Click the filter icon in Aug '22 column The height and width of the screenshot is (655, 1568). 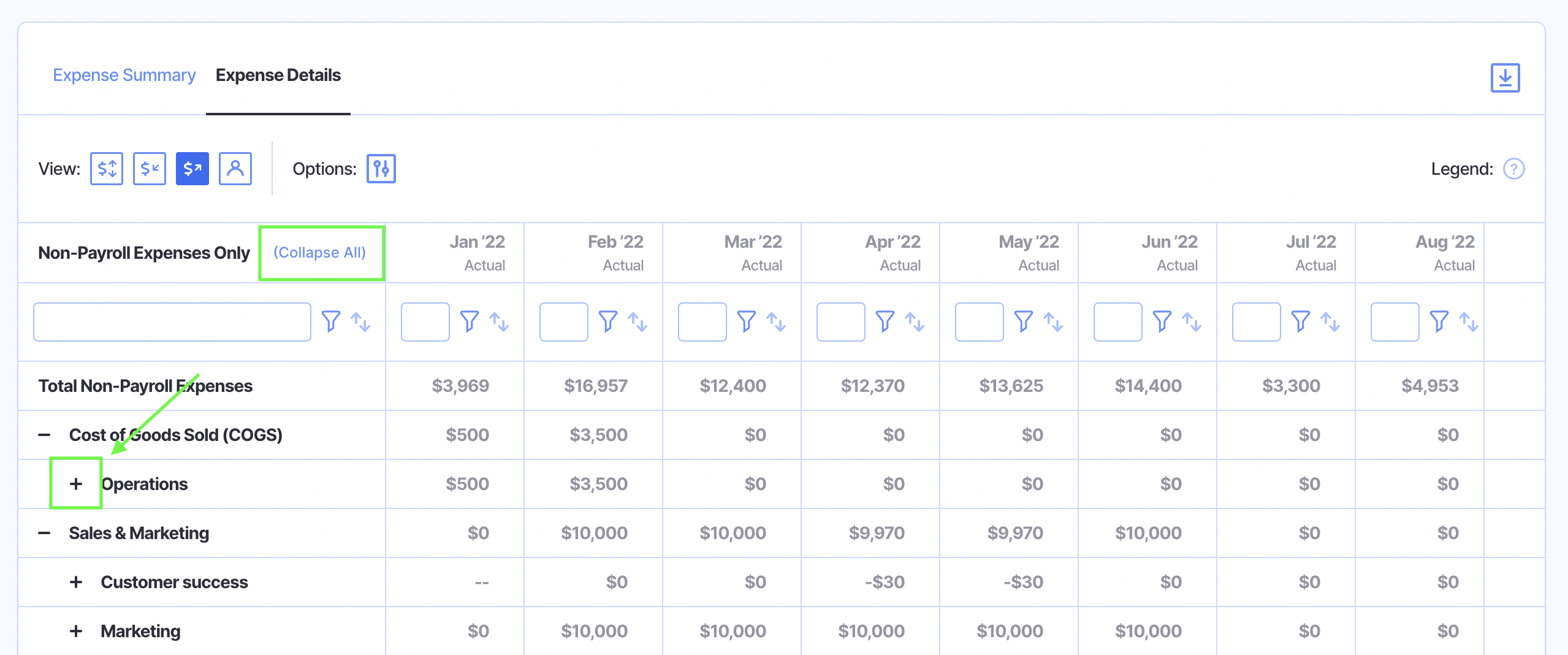coord(1439,321)
